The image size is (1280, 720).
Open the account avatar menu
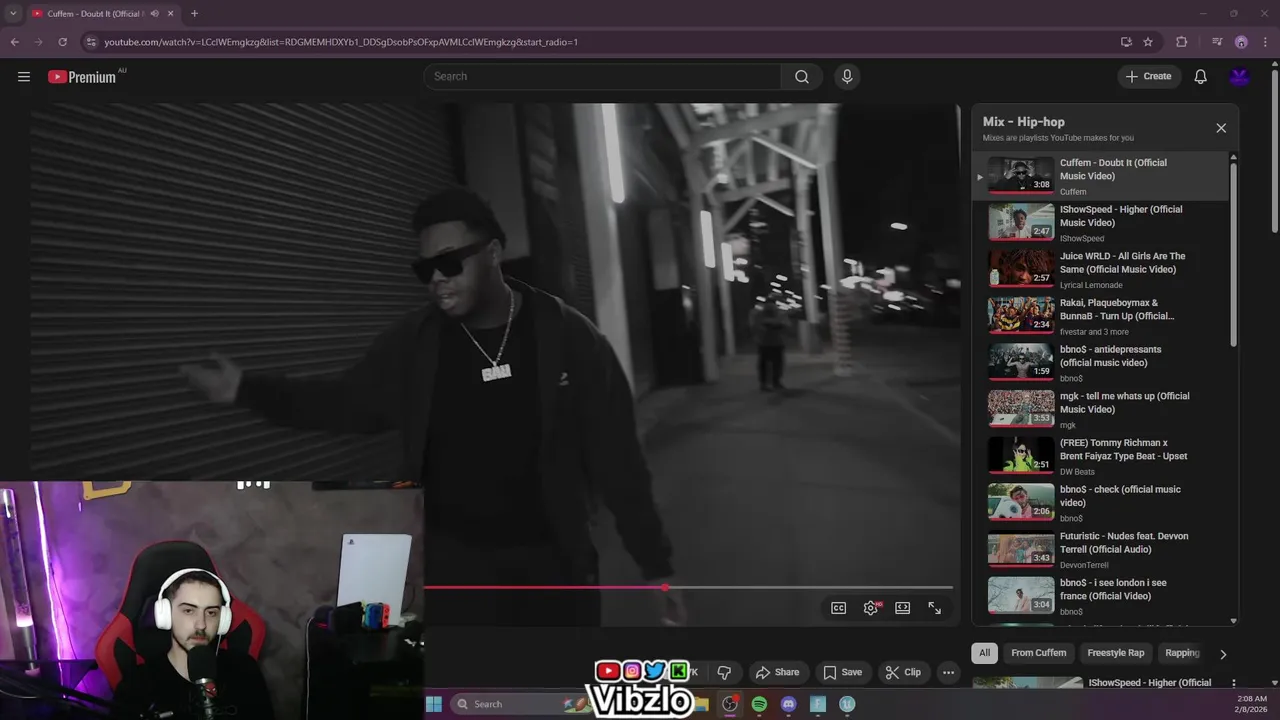pos(1239,77)
